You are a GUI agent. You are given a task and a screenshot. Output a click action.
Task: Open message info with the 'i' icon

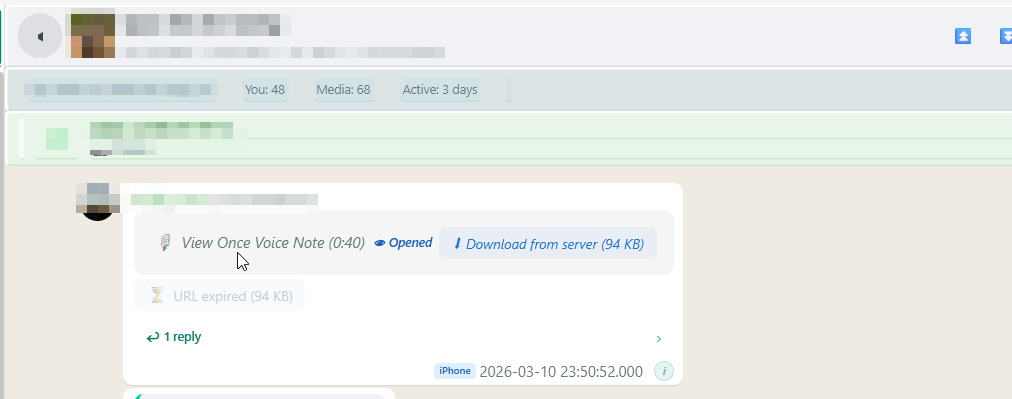[663, 371]
